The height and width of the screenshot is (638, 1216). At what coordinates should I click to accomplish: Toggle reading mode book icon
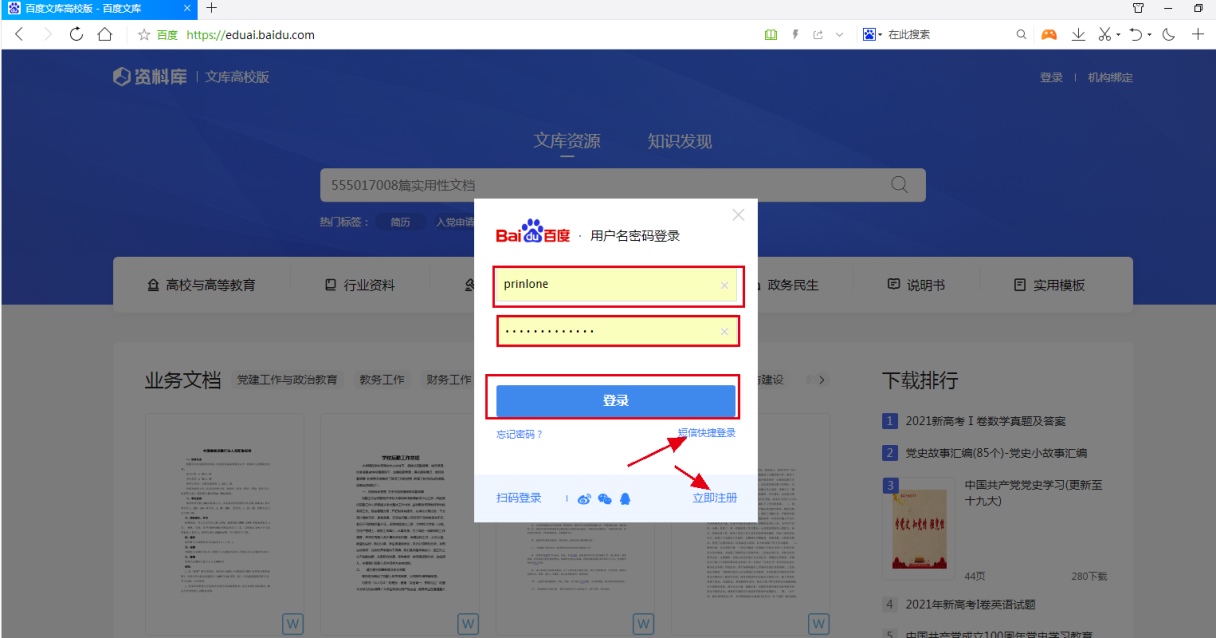click(770, 34)
